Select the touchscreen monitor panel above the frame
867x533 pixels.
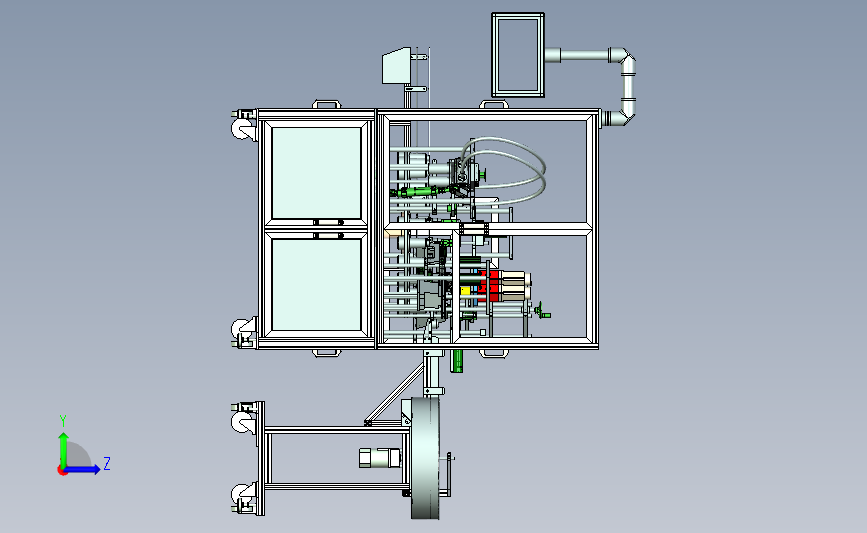pyautogui.click(x=518, y=55)
